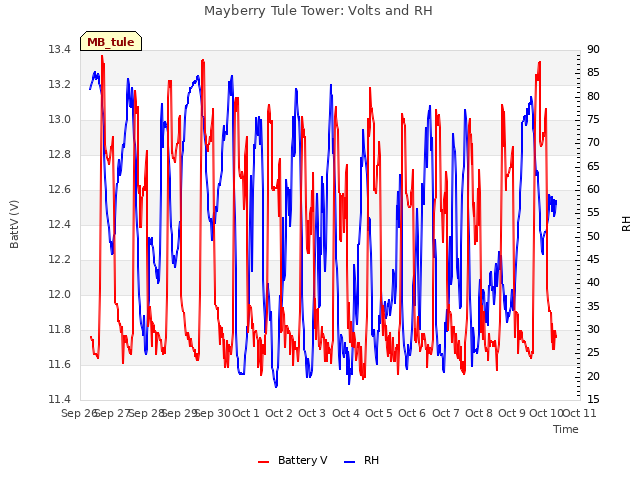
Task: Click the 'BattV (V)' left axis label
Action: coord(14,224)
